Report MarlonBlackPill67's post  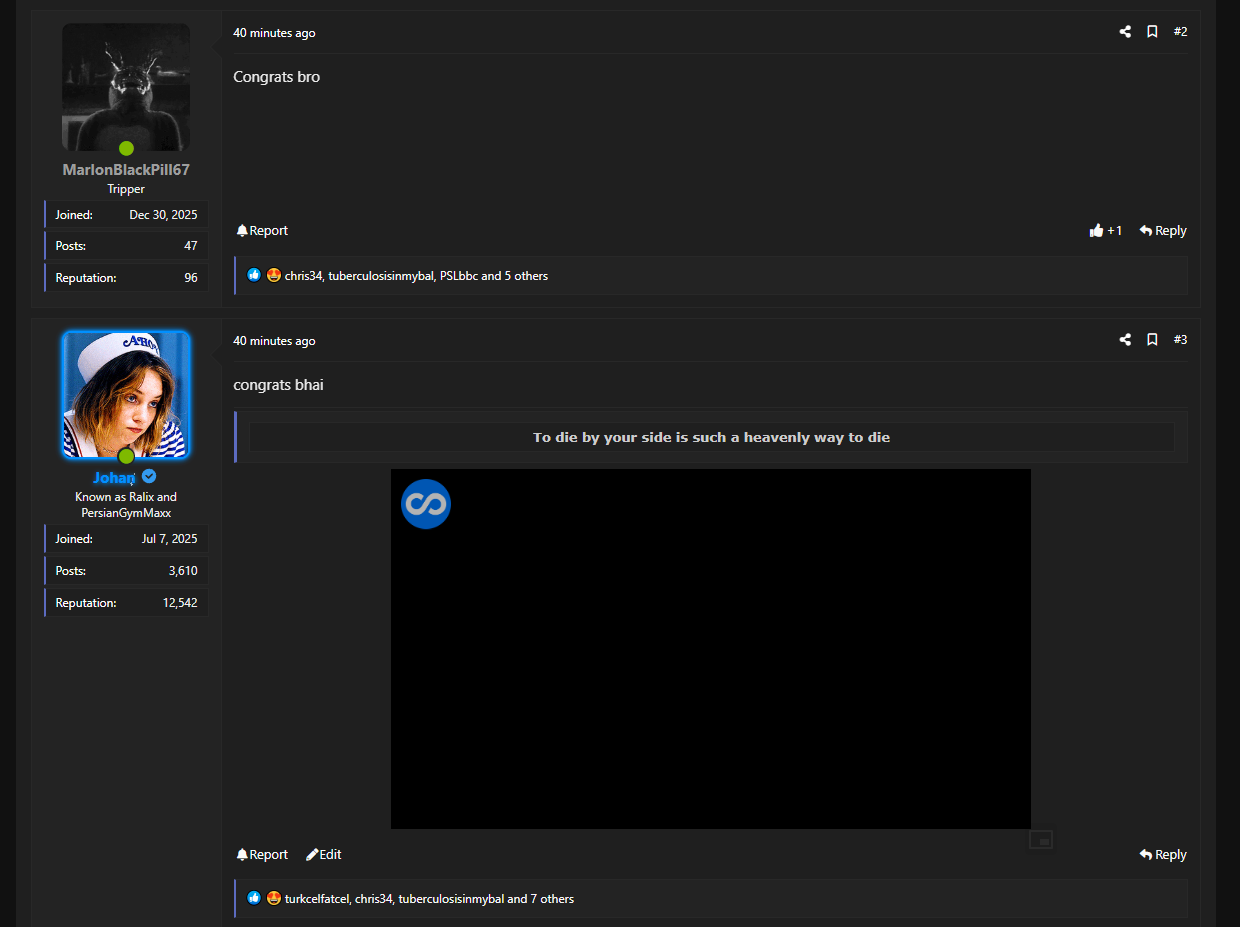262,231
